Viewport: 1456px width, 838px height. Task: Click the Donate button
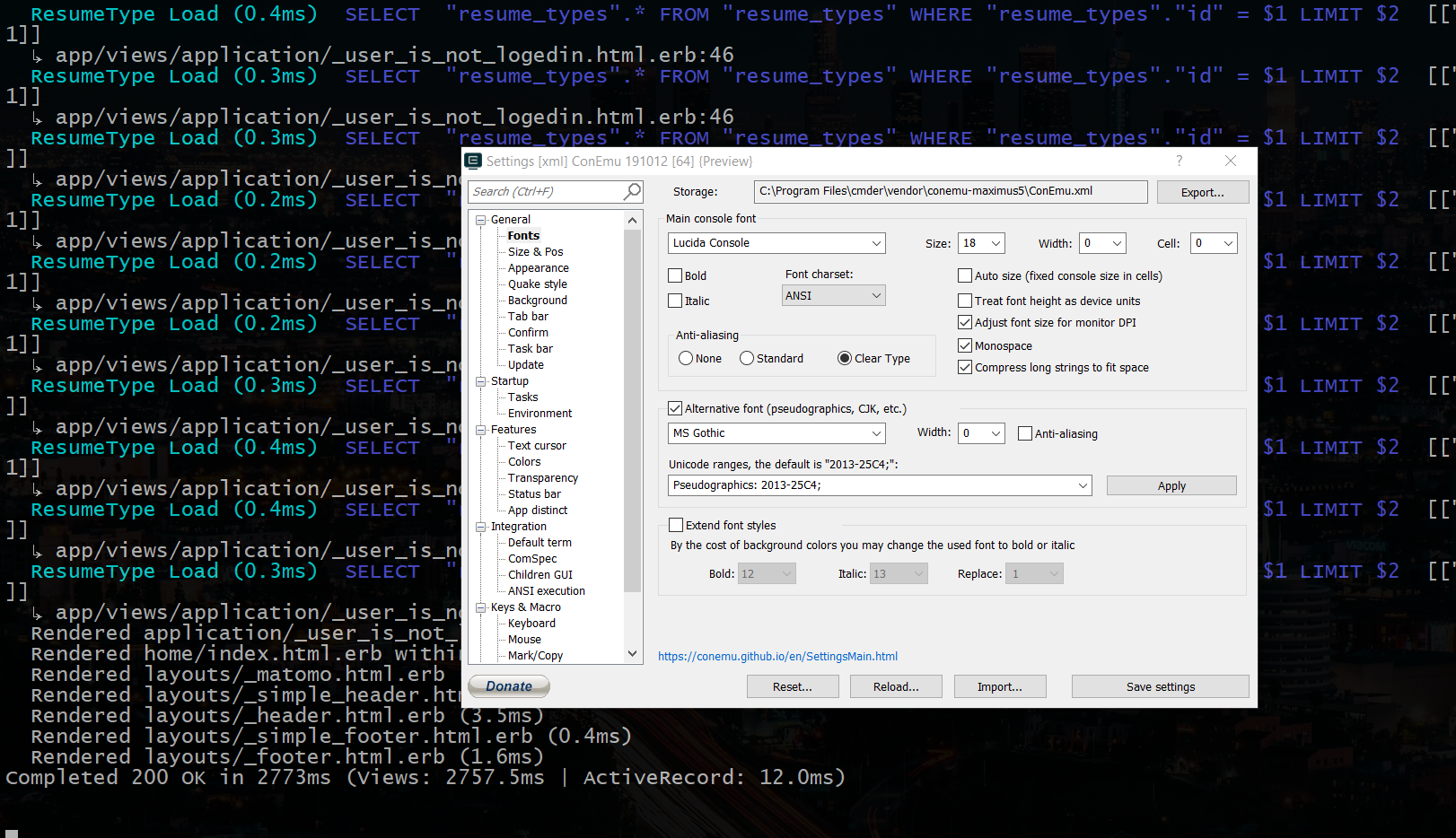coord(509,686)
